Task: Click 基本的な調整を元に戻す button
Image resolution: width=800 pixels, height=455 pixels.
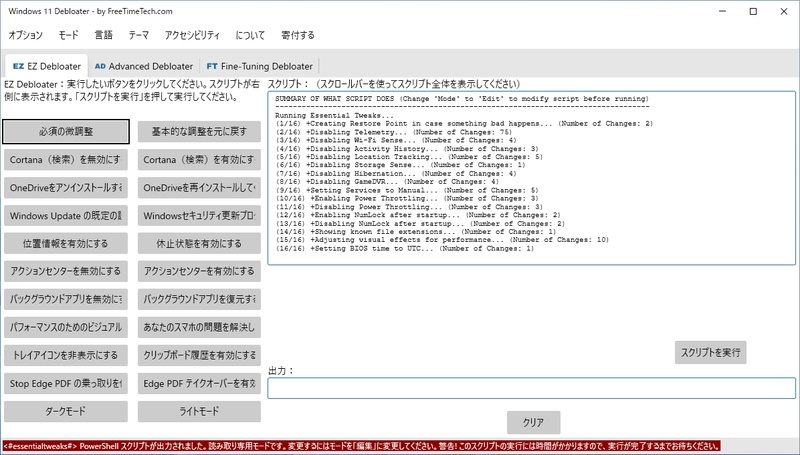Action: point(199,132)
